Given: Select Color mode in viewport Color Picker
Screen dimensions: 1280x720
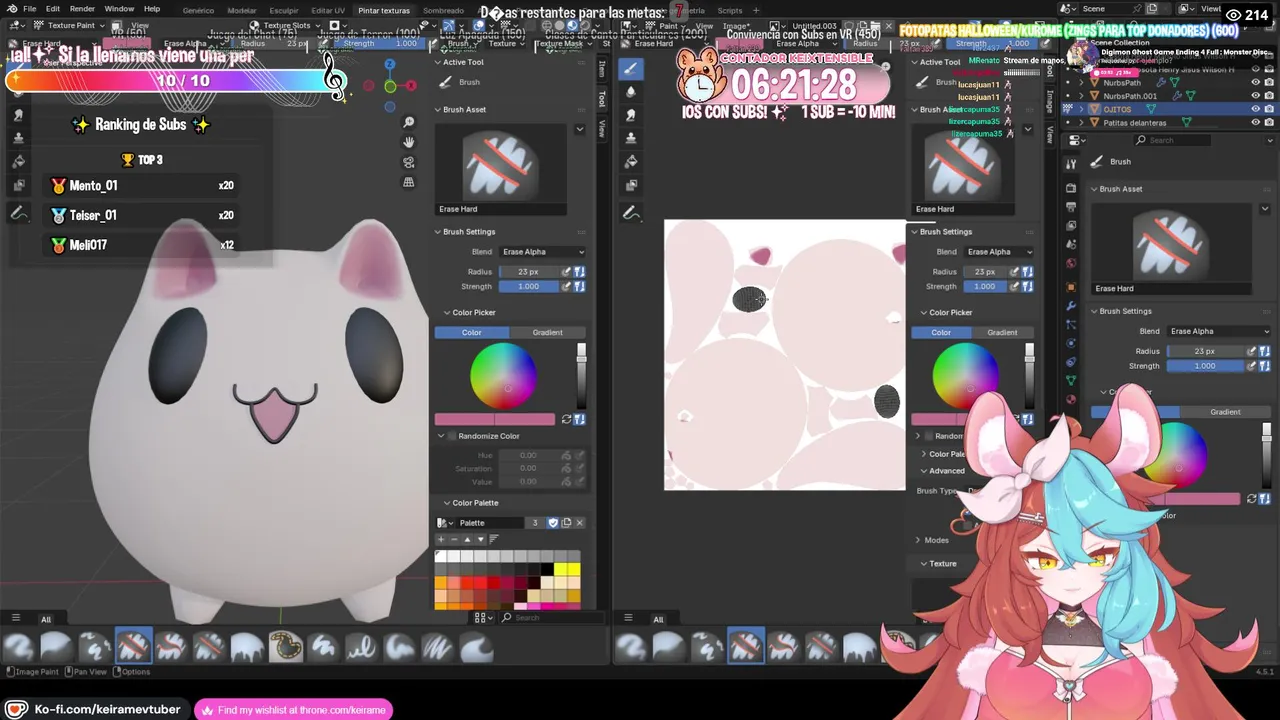Looking at the screenshot, I should [472, 332].
